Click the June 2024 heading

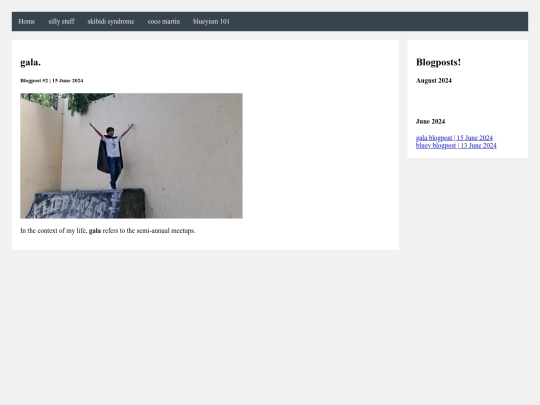(430, 122)
